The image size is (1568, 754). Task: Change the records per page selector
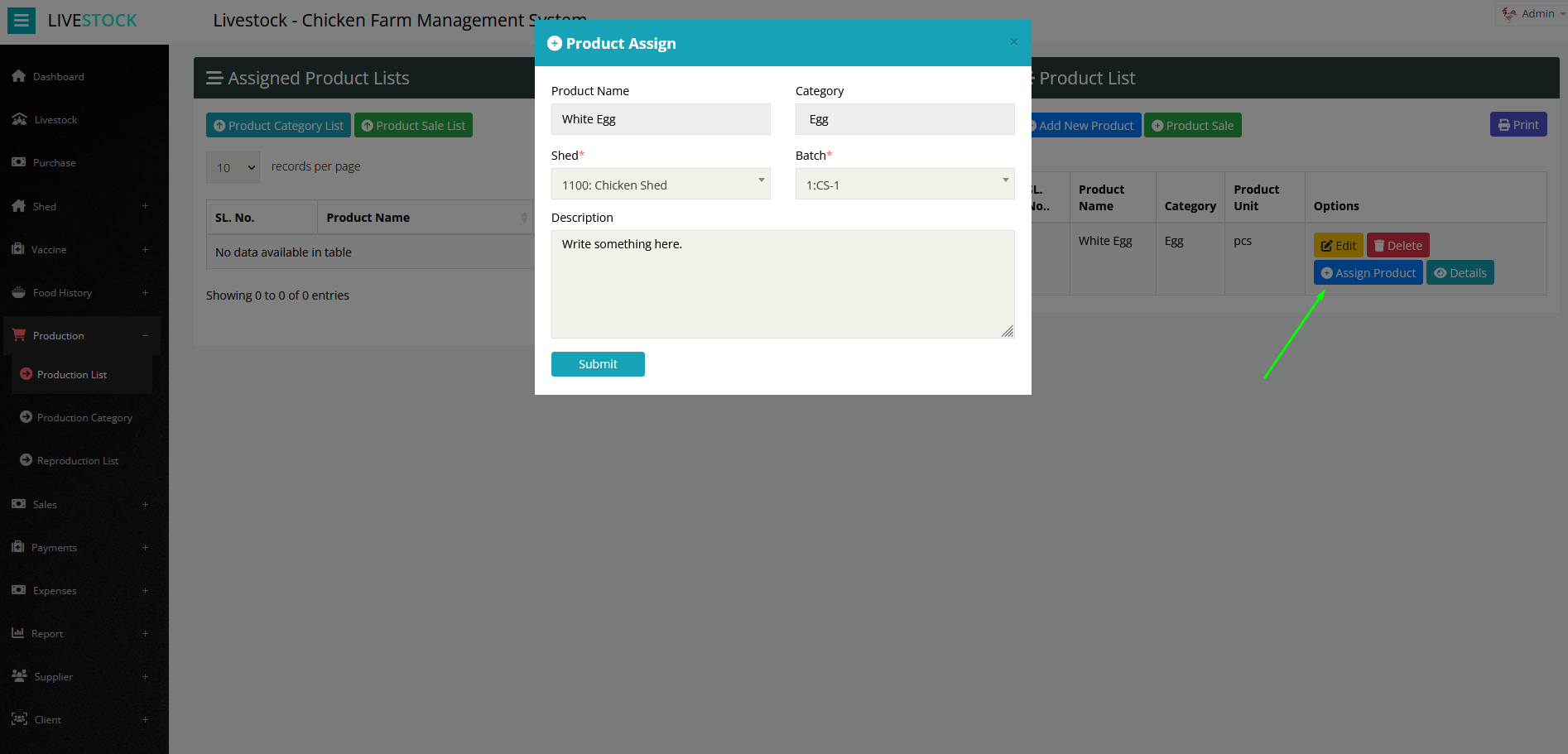[x=233, y=167]
